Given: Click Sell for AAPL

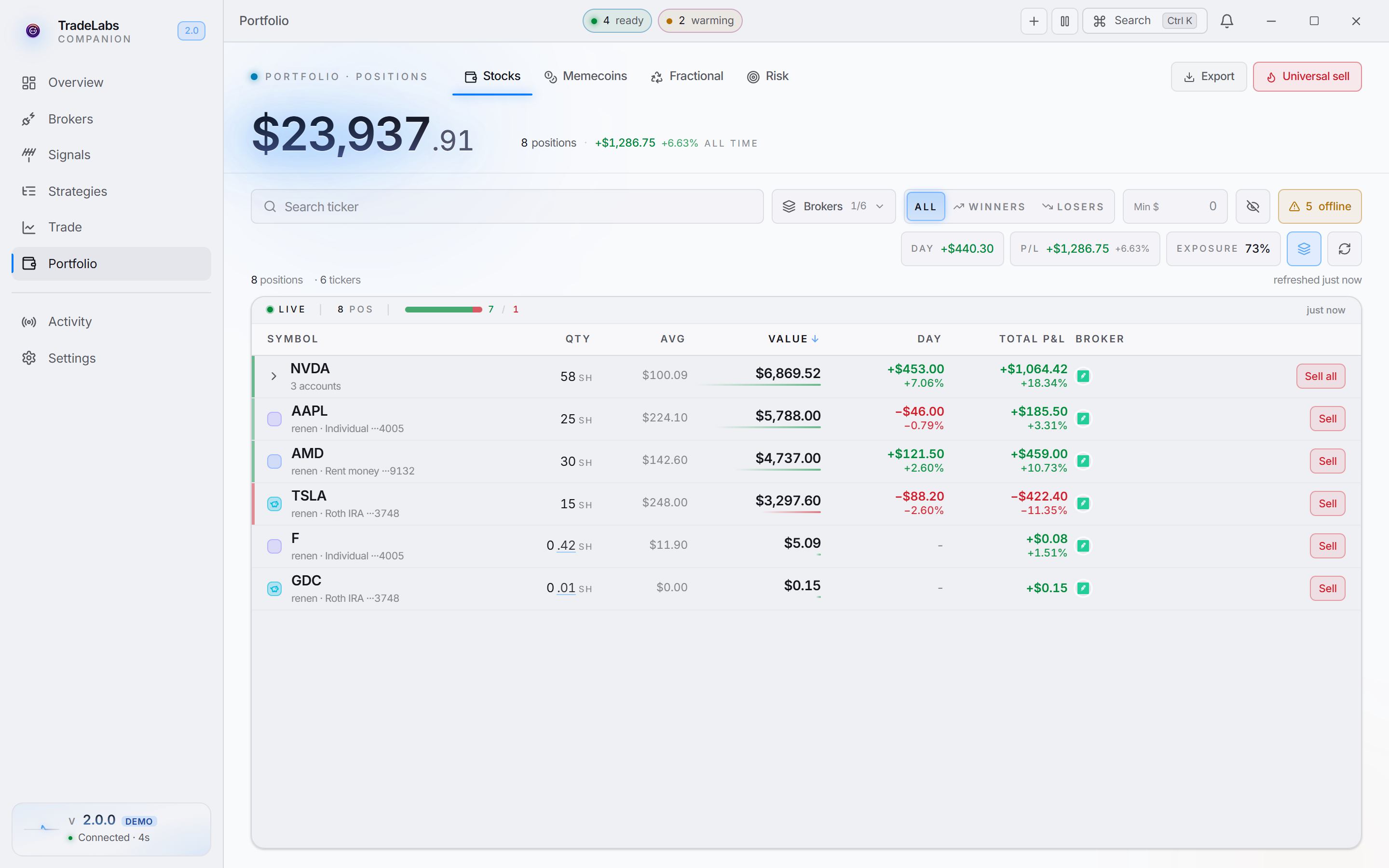Looking at the screenshot, I should pos(1327,419).
